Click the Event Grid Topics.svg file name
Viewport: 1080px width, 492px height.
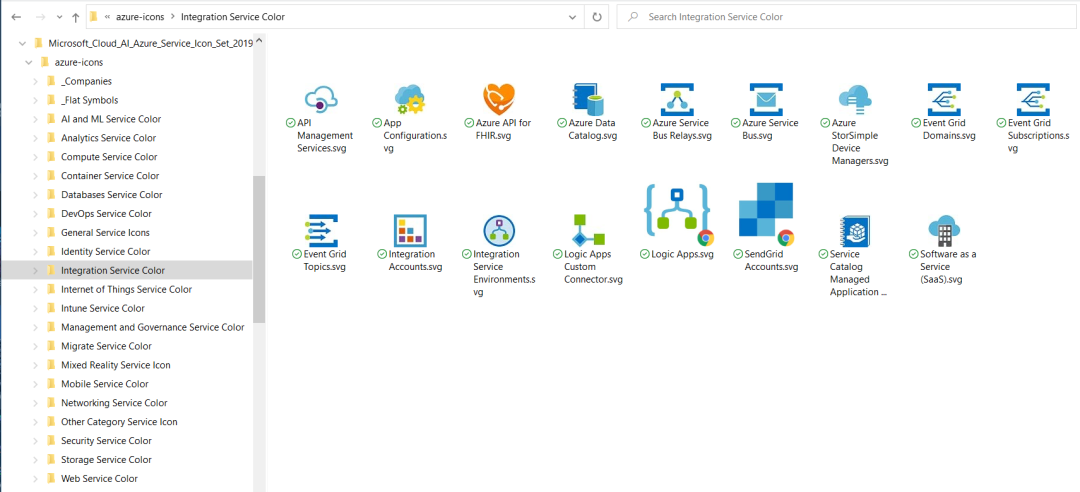[x=324, y=260]
